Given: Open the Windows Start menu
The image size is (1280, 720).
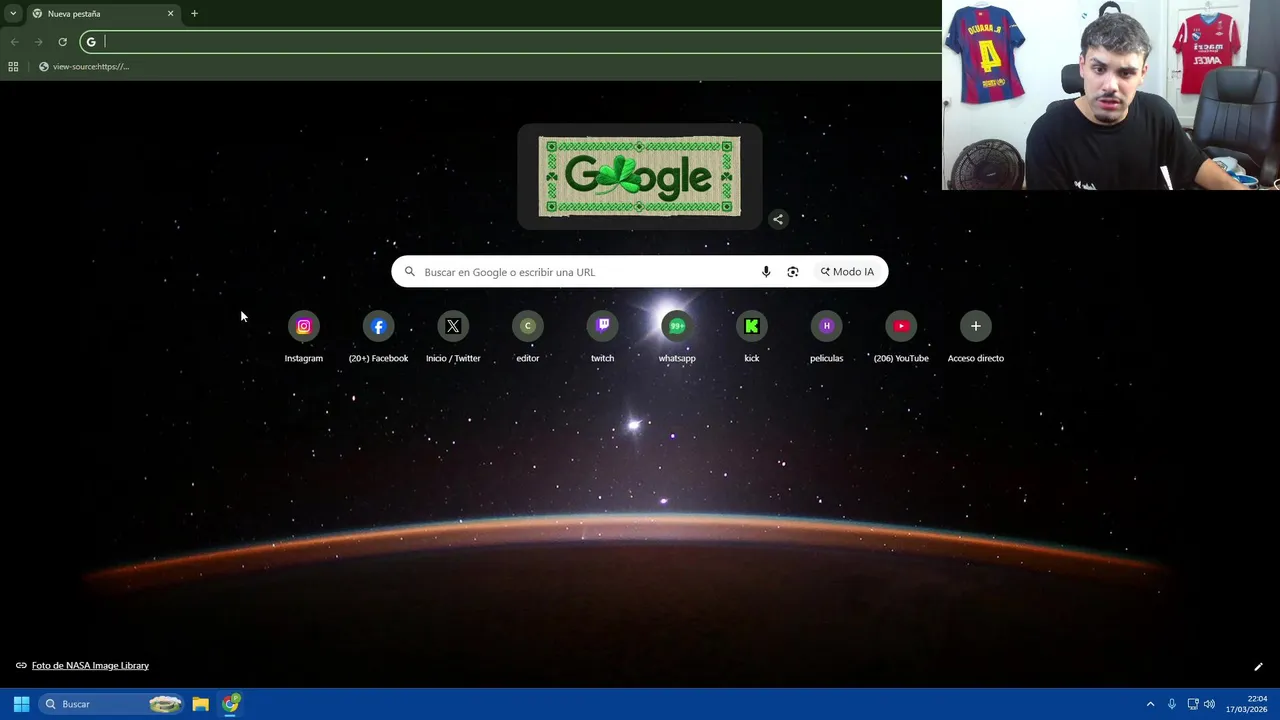Looking at the screenshot, I should [21, 704].
